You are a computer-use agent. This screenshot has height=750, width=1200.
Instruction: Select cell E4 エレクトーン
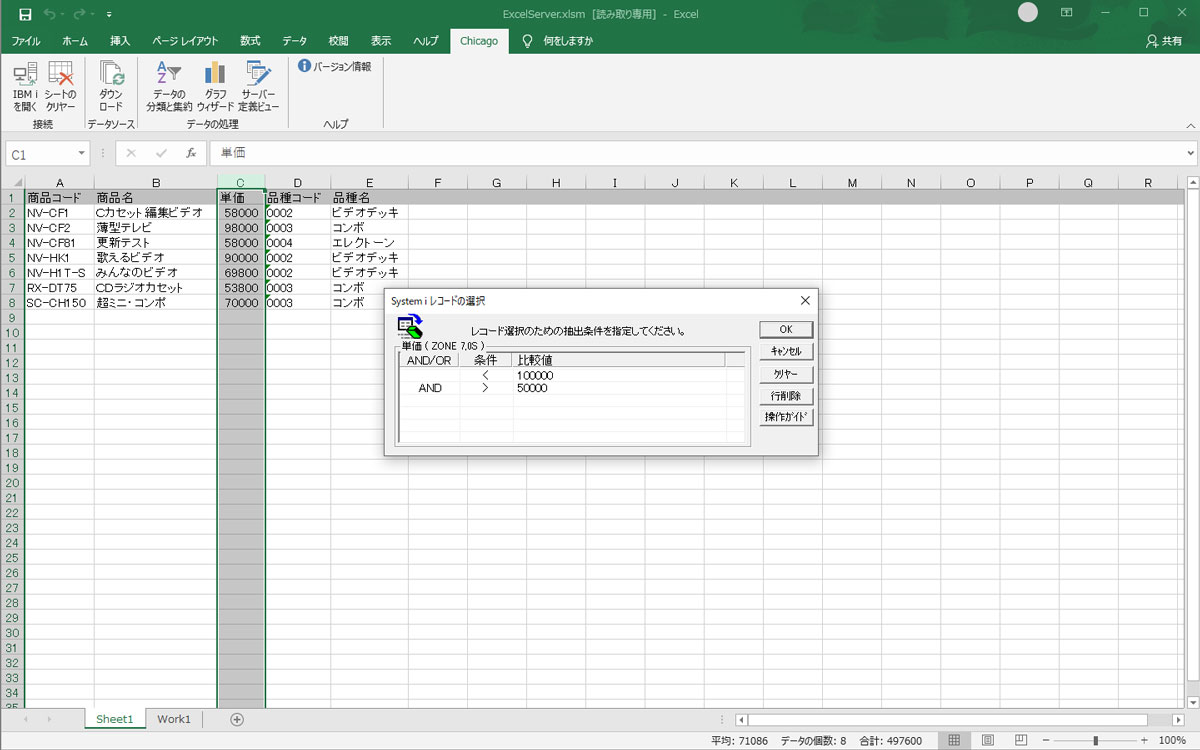click(x=369, y=243)
